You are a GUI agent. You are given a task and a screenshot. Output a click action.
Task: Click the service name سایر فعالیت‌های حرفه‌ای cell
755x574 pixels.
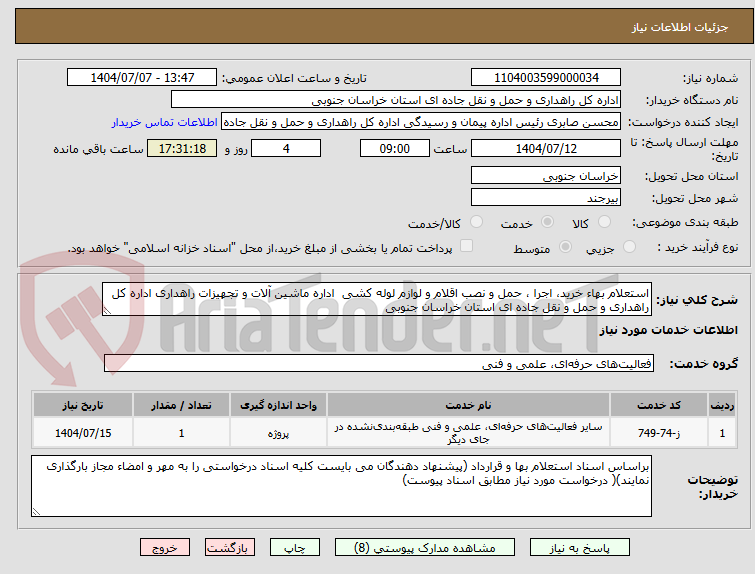pyautogui.click(x=468, y=433)
